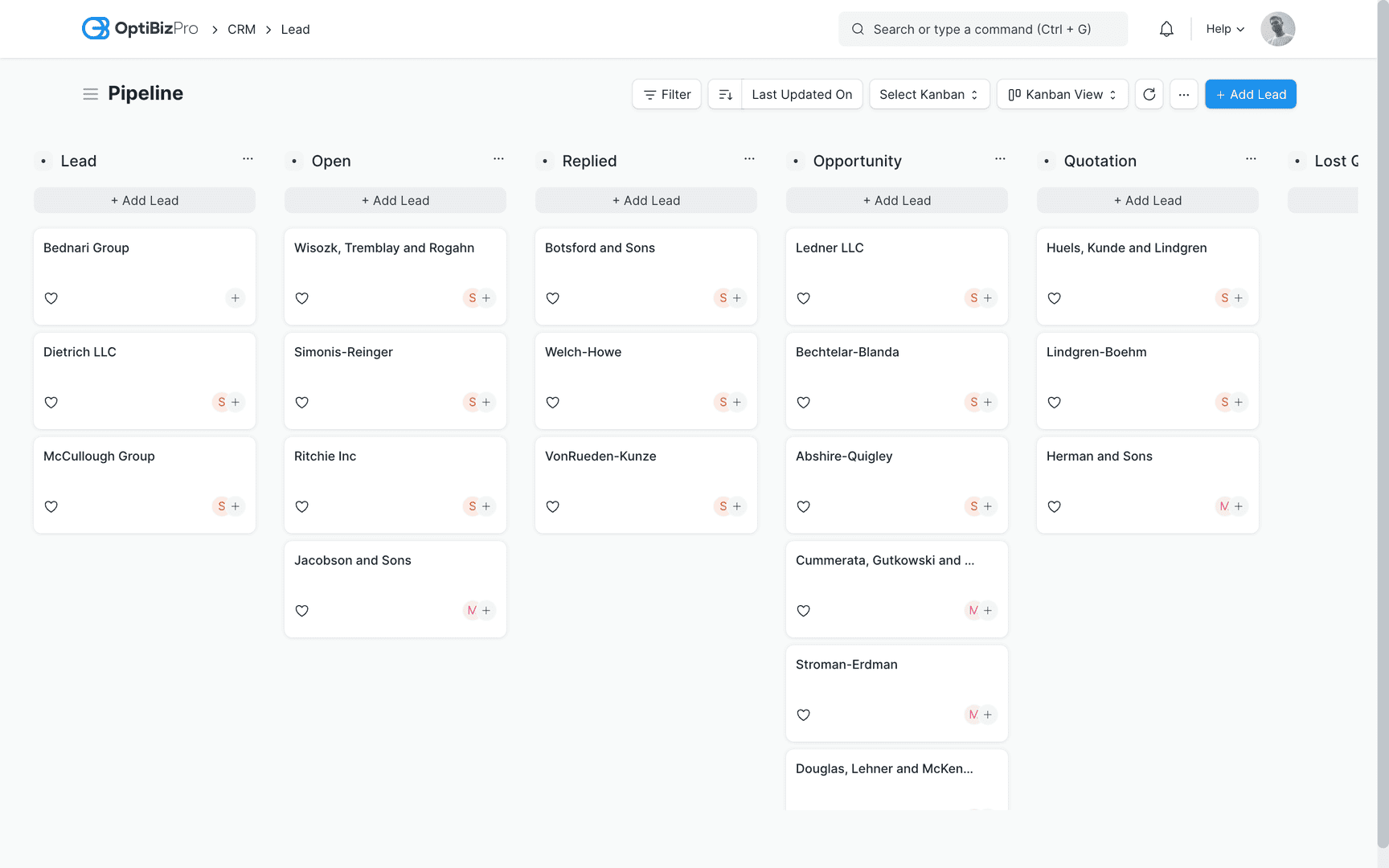Click the S assignee avatar on Simonis-Reinger
The image size is (1389, 868).
471,402
